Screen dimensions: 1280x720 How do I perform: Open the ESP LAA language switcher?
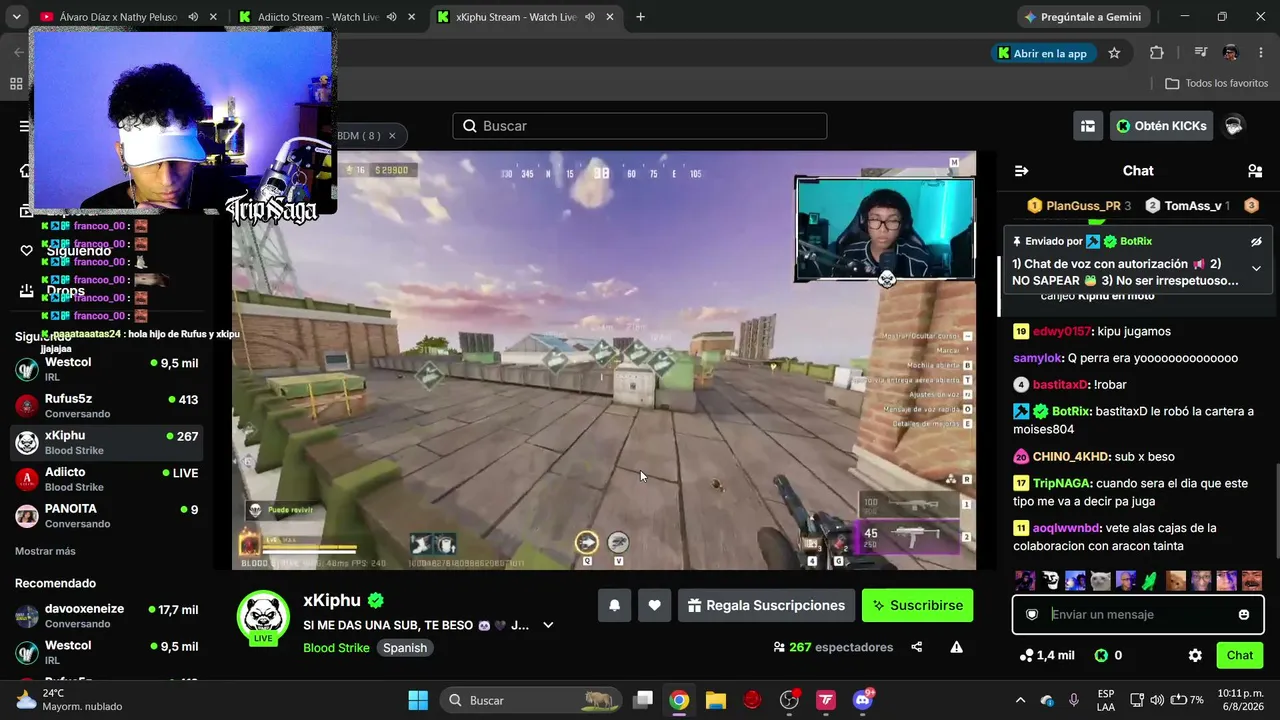tap(1106, 700)
